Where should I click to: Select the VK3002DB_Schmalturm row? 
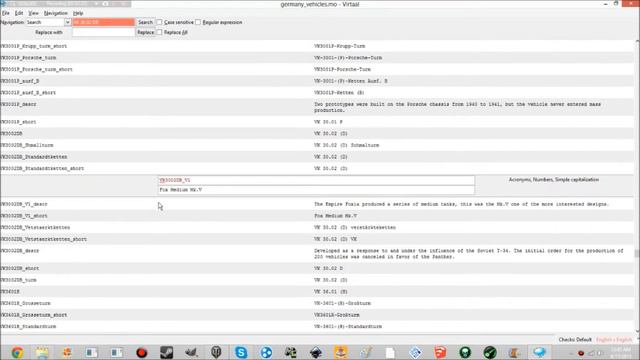pos(317,145)
